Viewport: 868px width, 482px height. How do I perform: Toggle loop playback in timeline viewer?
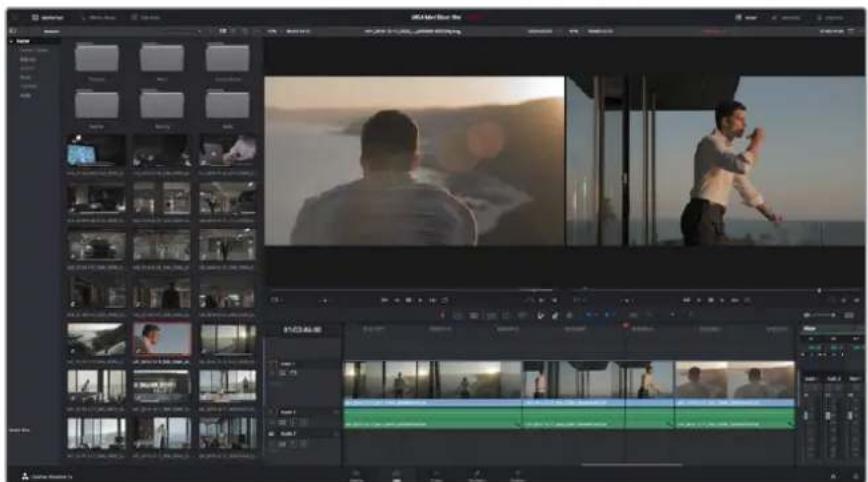coord(747,300)
